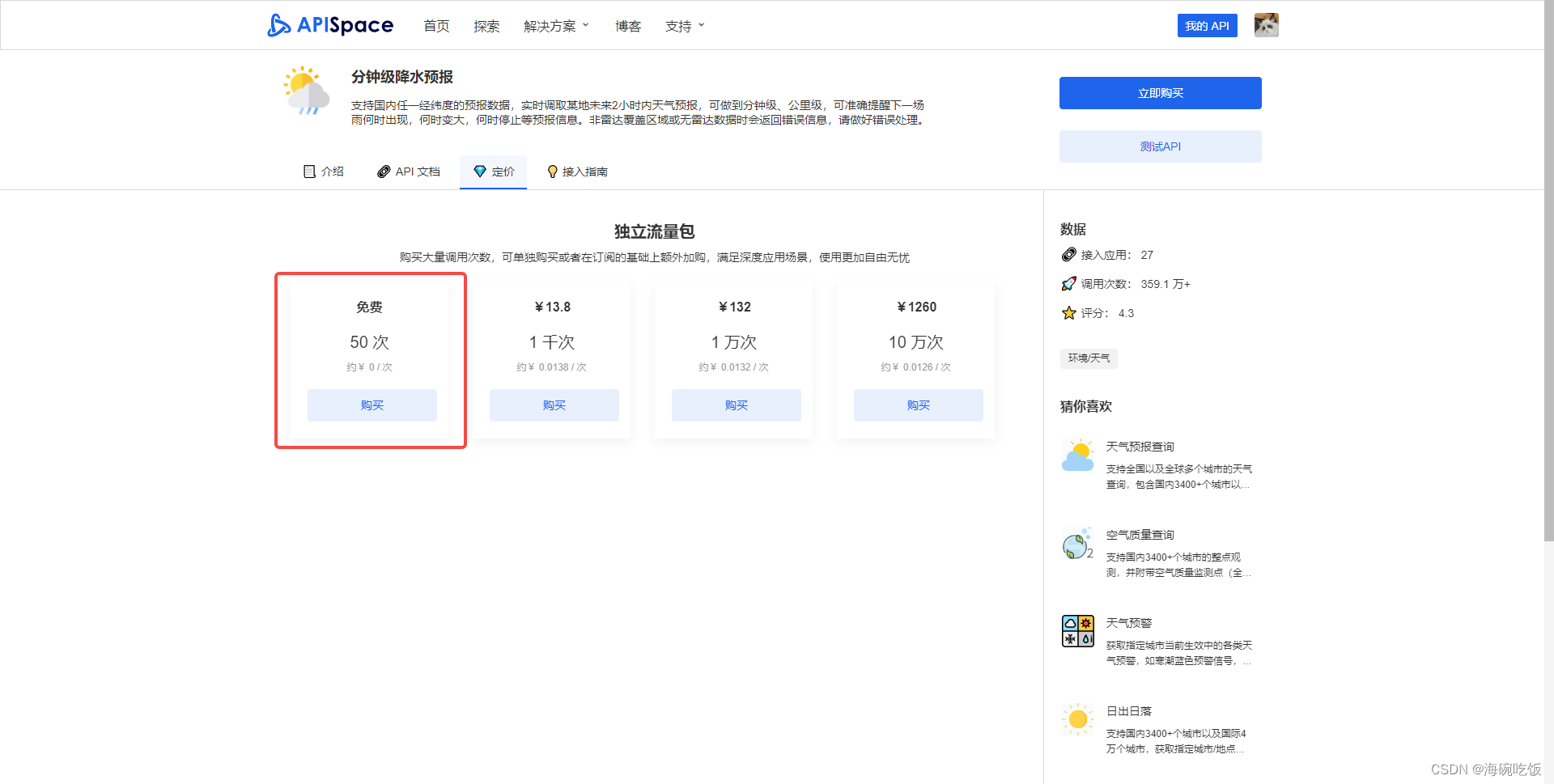The width and height of the screenshot is (1554, 784).
Task: Click the 测试API button
Action: [x=1160, y=146]
